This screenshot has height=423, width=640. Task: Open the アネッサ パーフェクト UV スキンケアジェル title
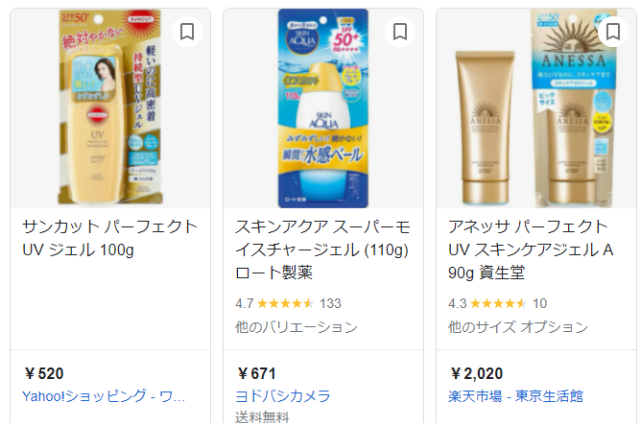pyautogui.click(x=531, y=249)
